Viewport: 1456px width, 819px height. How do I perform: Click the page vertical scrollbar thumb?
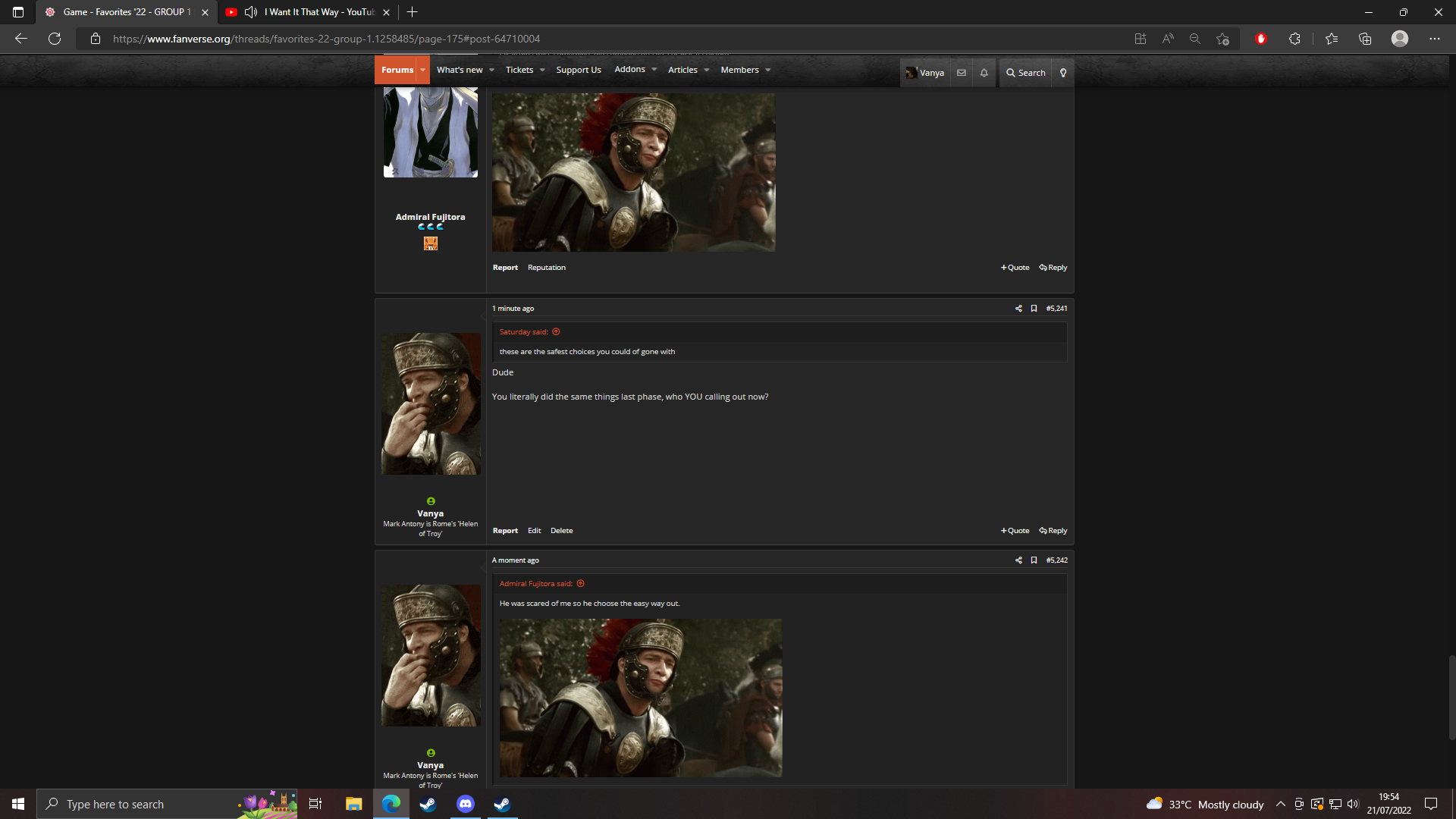point(1451,698)
